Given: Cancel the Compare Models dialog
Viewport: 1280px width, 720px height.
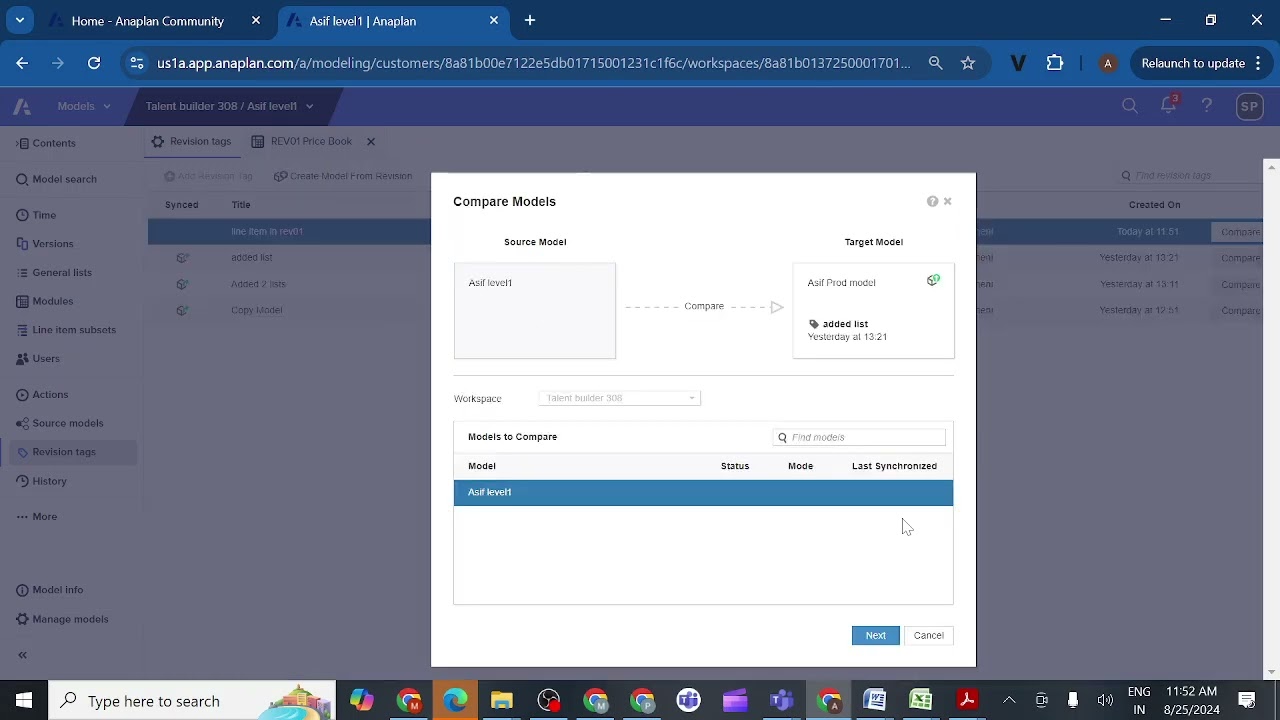Looking at the screenshot, I should pos(928,635).
